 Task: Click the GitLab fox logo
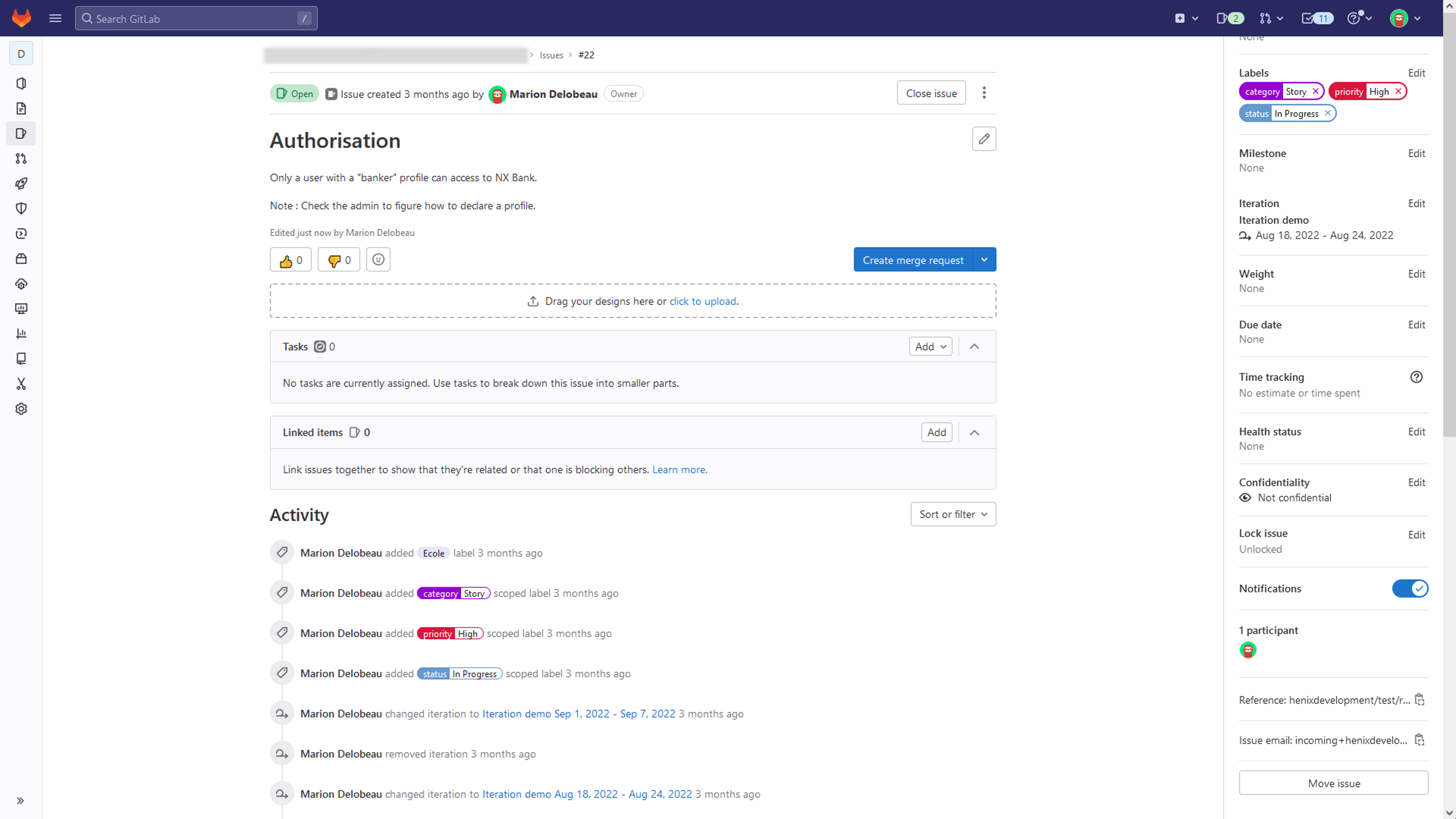point(21,17)
